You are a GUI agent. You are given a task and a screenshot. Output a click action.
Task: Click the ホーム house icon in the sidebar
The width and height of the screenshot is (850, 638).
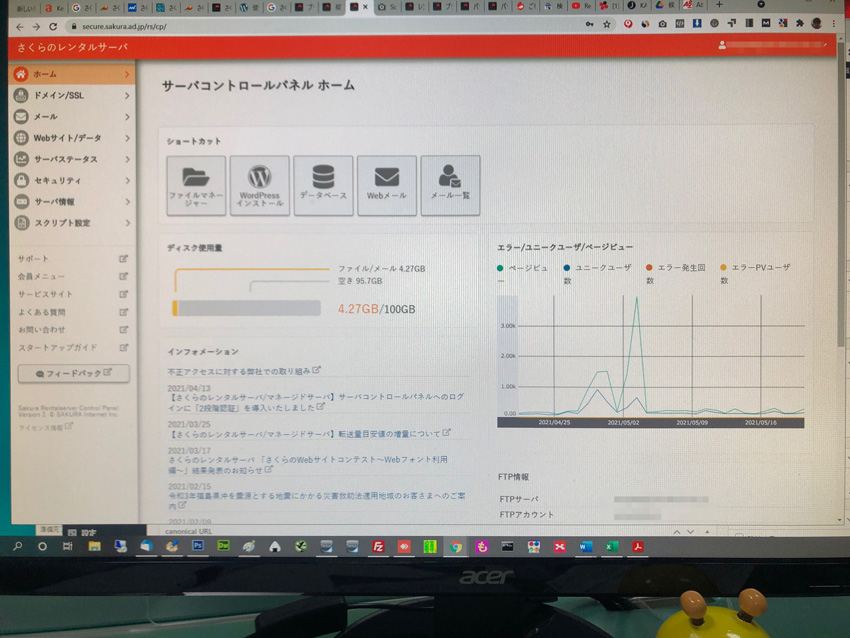pyautogui.click(x=20, y=74)
